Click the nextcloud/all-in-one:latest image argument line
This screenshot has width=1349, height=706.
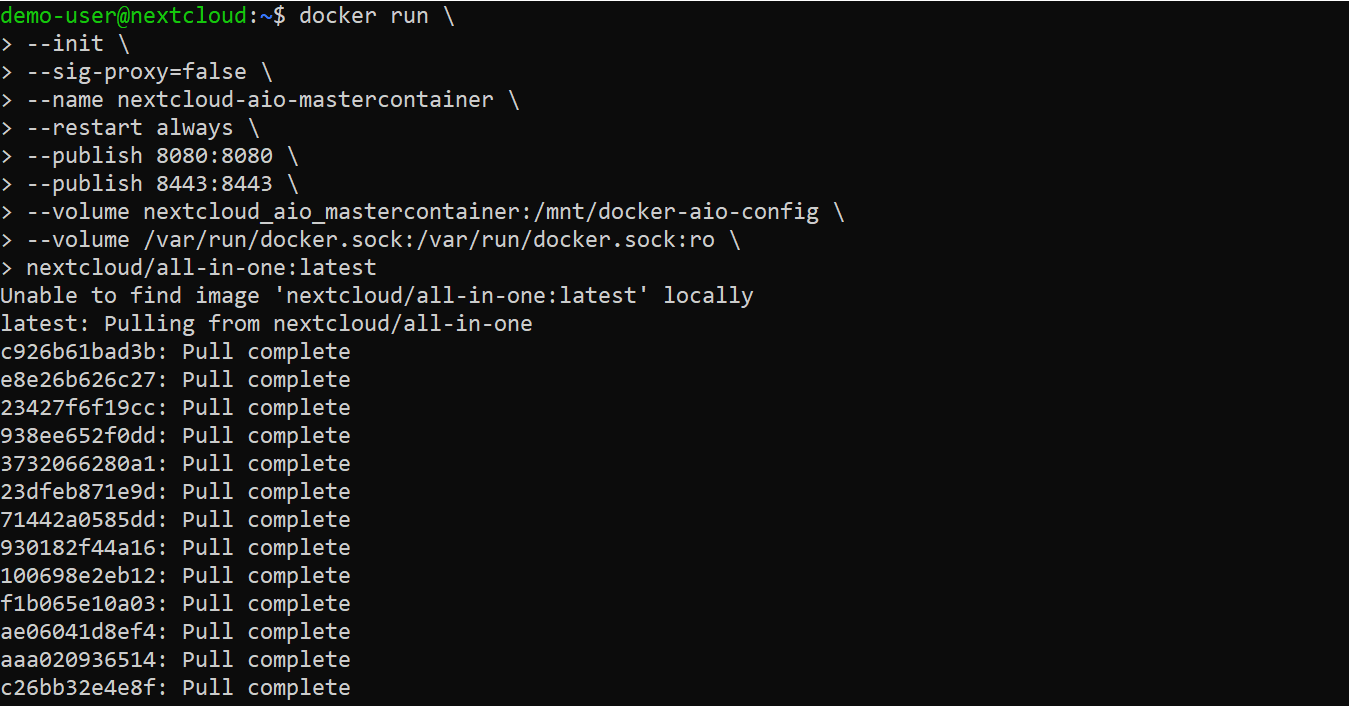tap(201, 268)
